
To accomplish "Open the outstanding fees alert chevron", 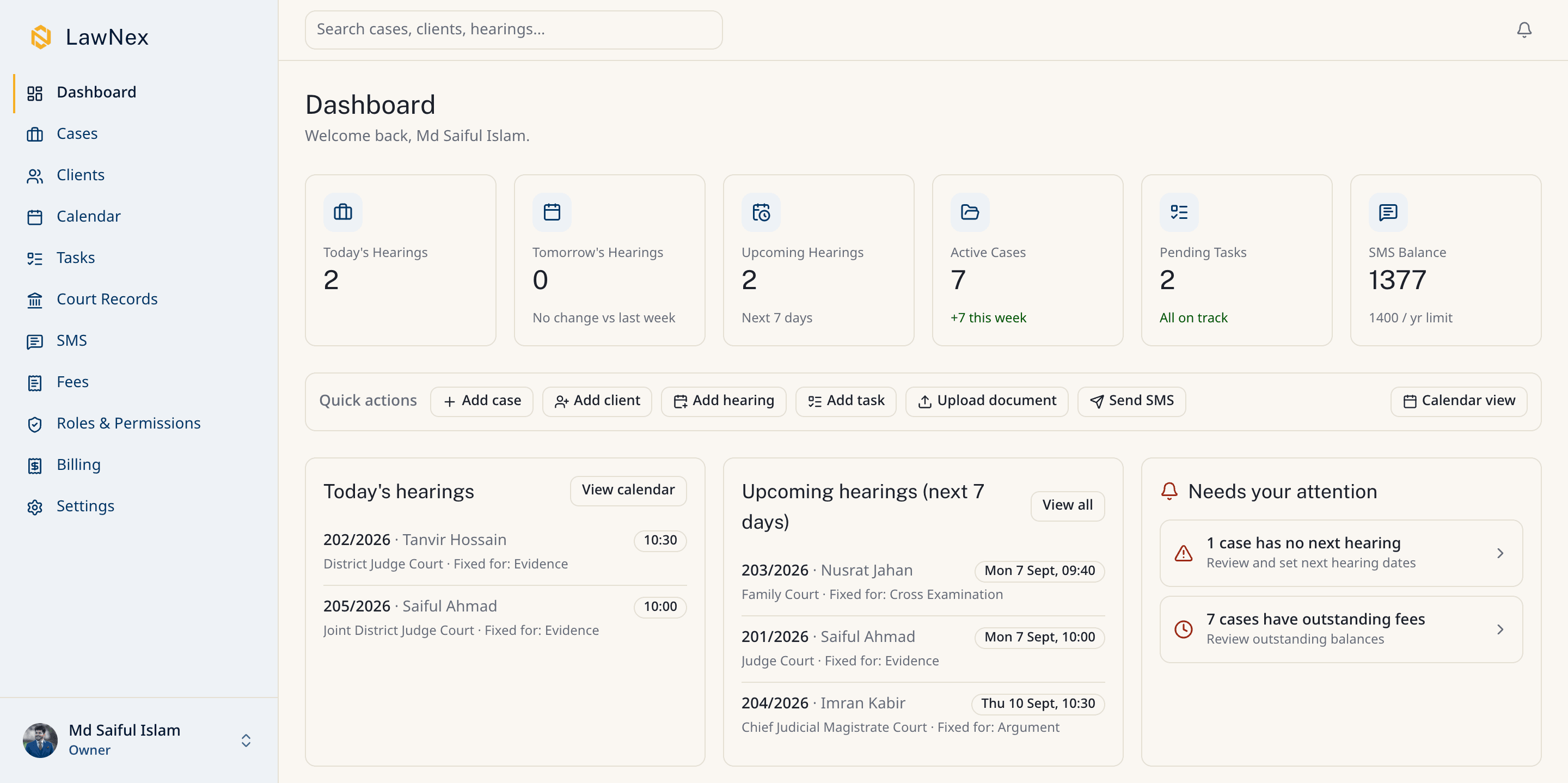I will [x=1500, y=629].
